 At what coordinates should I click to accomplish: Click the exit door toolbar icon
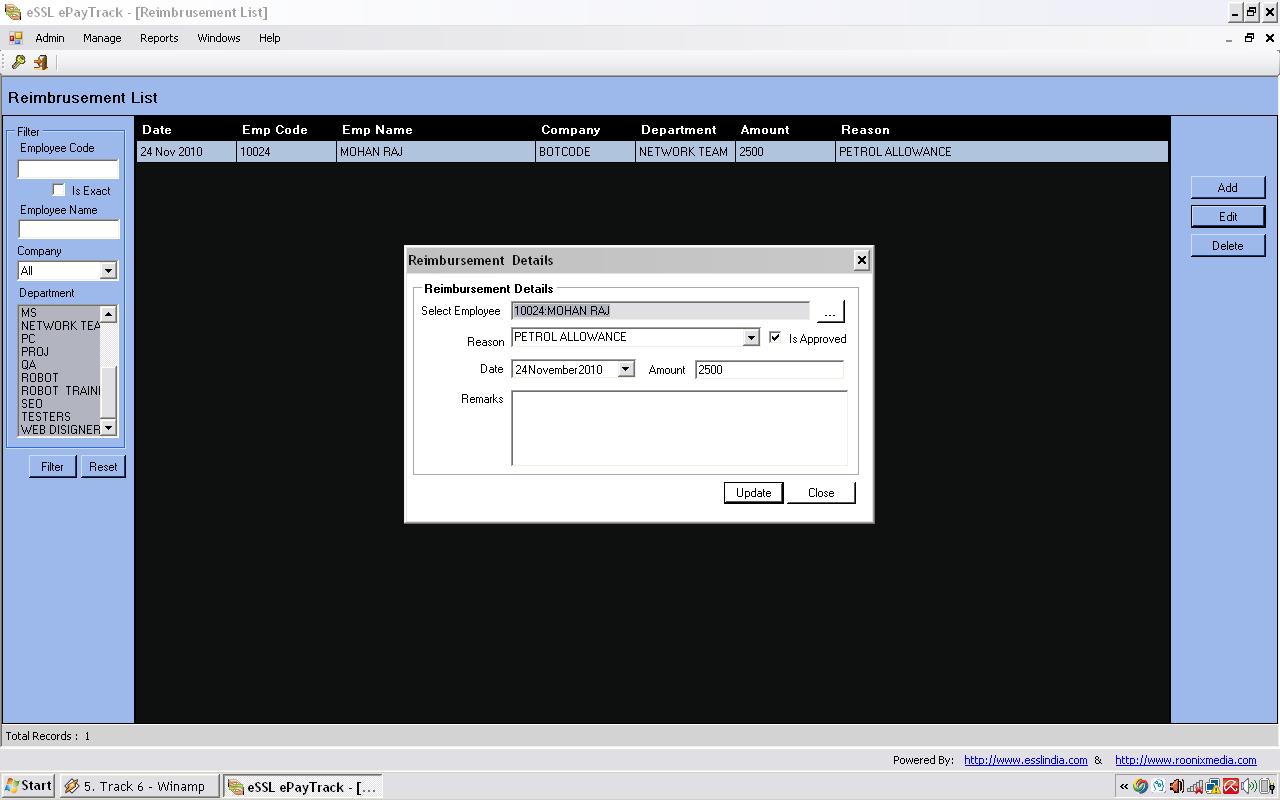pos(41,62)
